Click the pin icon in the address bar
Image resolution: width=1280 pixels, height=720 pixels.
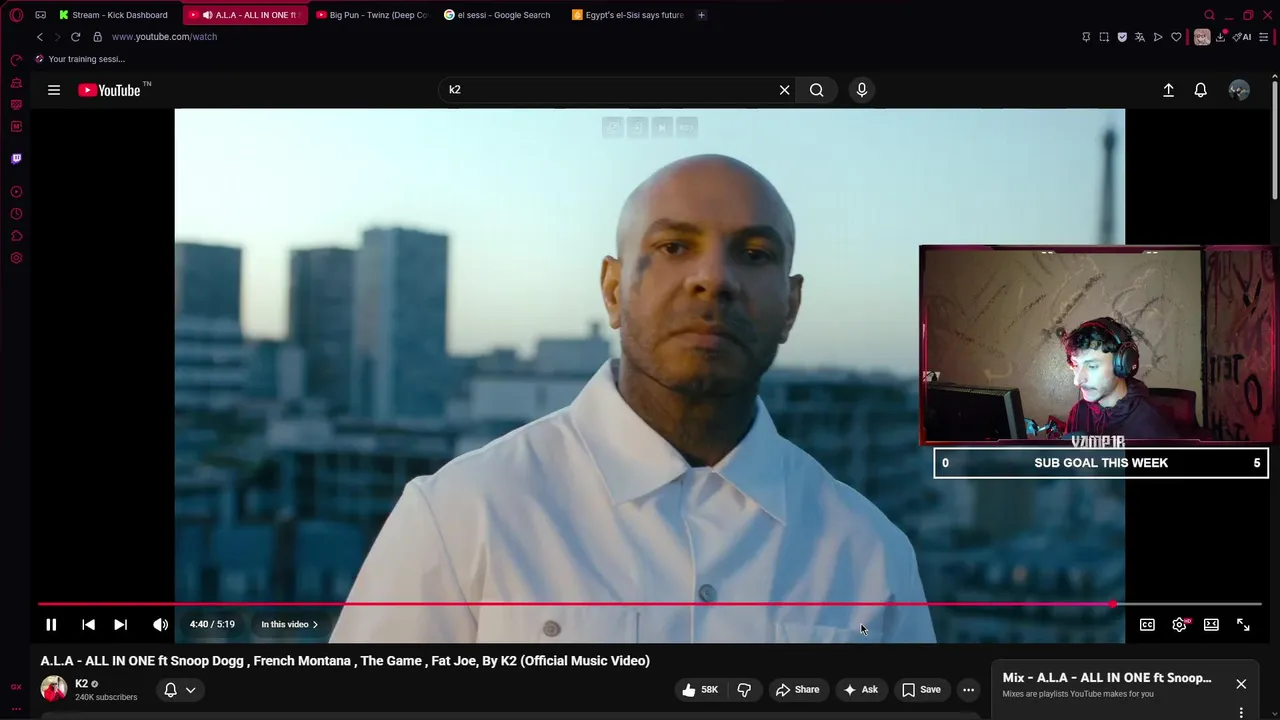click(1086, 37)
